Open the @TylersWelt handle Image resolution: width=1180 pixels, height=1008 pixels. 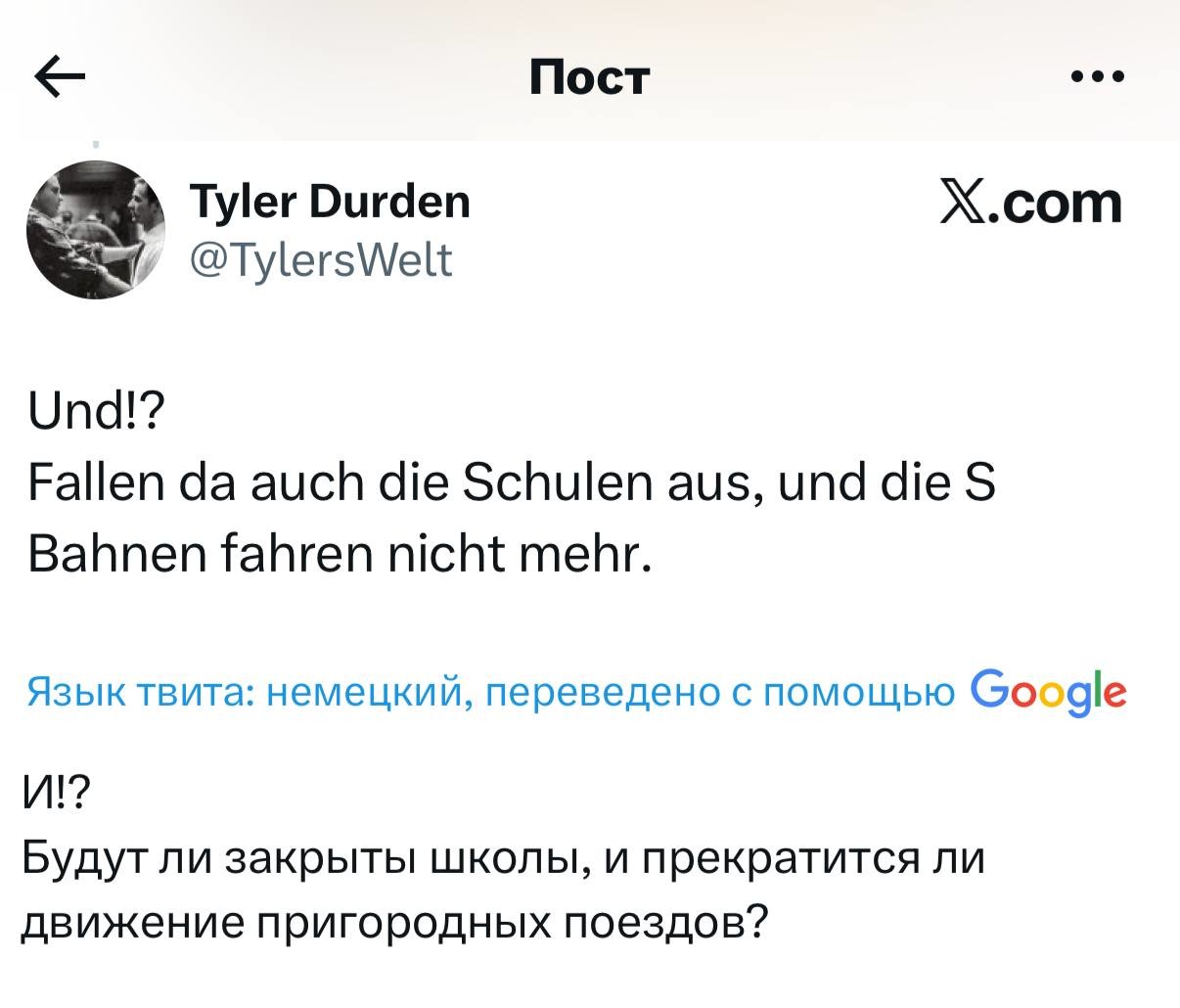(x=320, y=260)
